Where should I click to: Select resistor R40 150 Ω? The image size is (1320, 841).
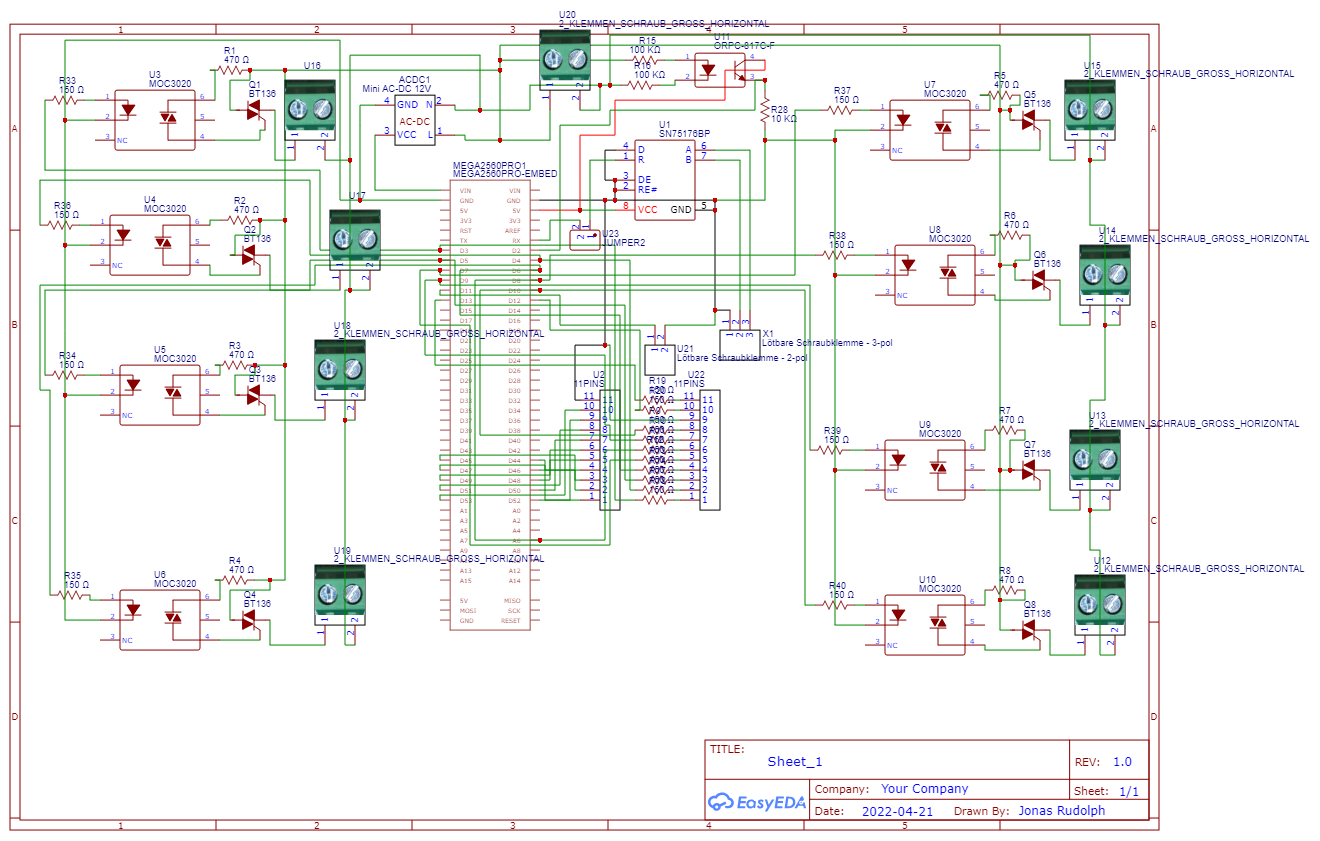[837, 605]
